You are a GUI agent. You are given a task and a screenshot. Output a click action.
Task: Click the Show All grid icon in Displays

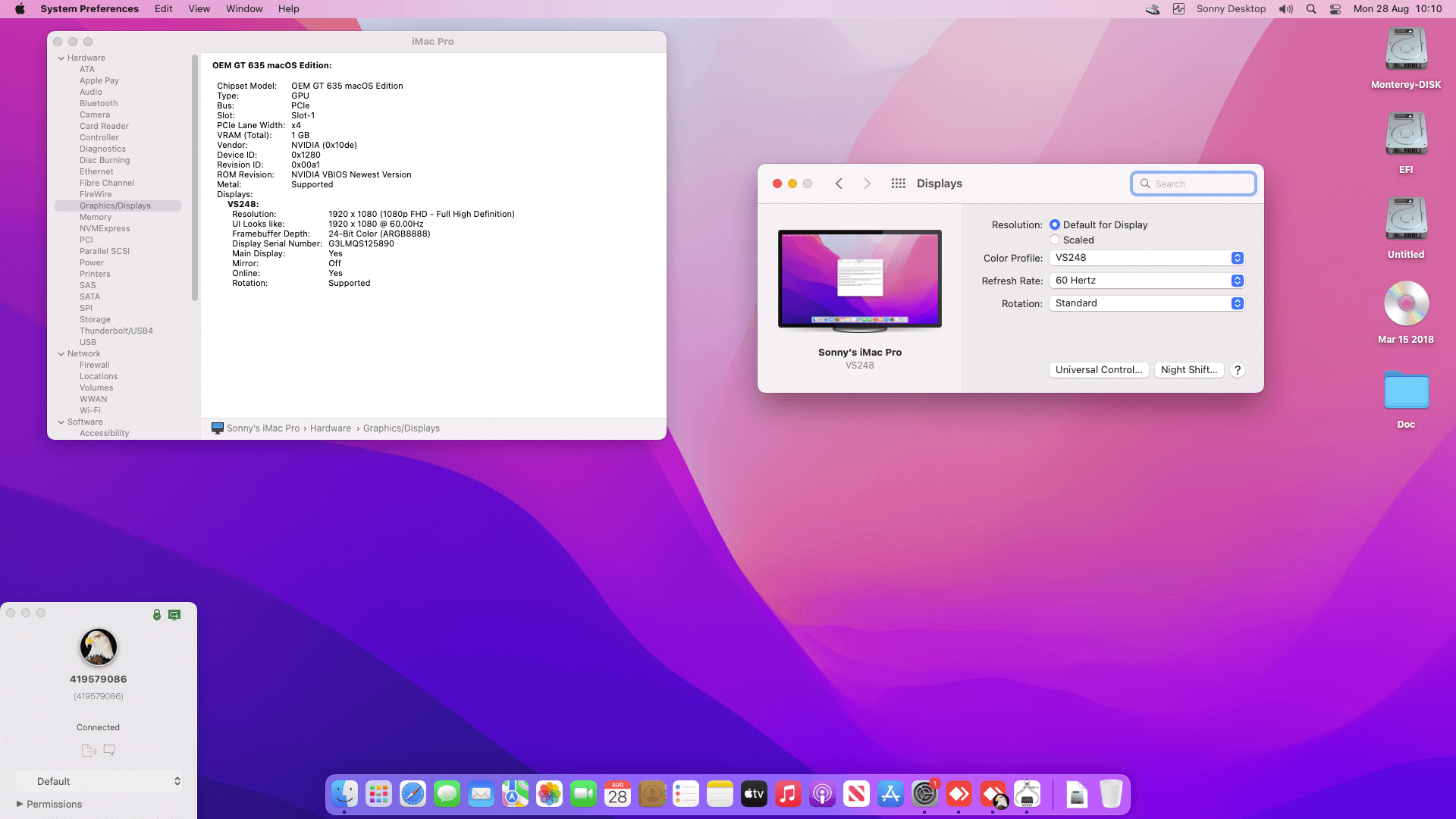tap(898, 184)
